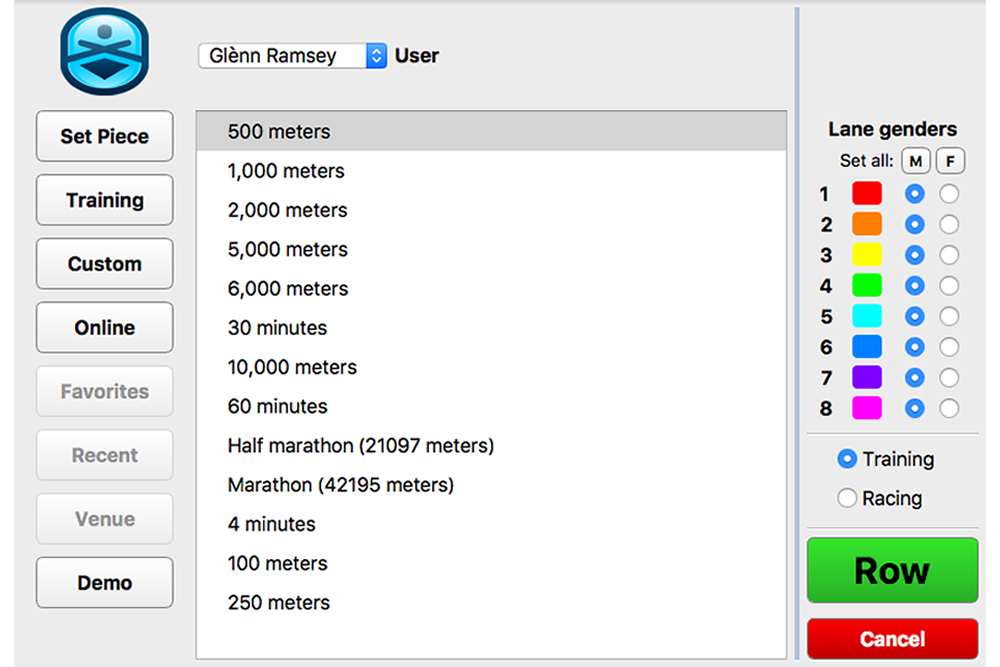Select female radio for lane 2
Image resolution: width=1000 pixels, height=667 pixels.
pyautogui.click(x=949, y=225)
